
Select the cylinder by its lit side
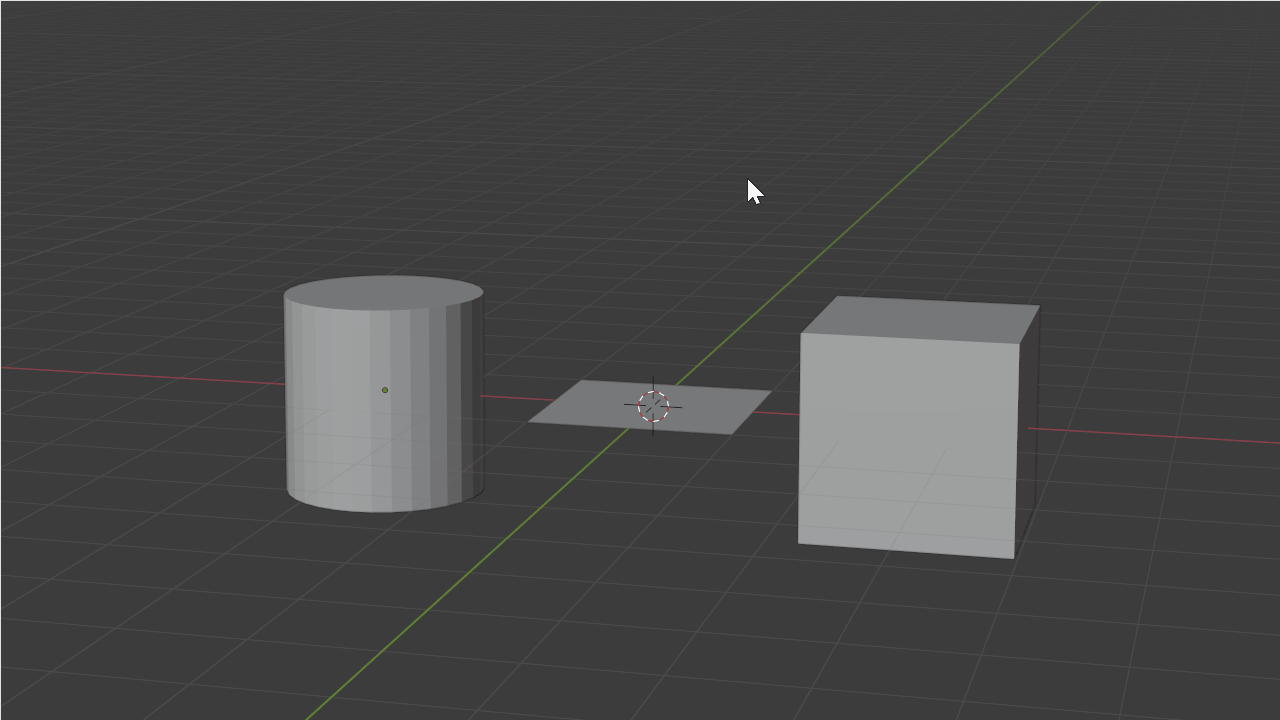(x=340, y=400)
